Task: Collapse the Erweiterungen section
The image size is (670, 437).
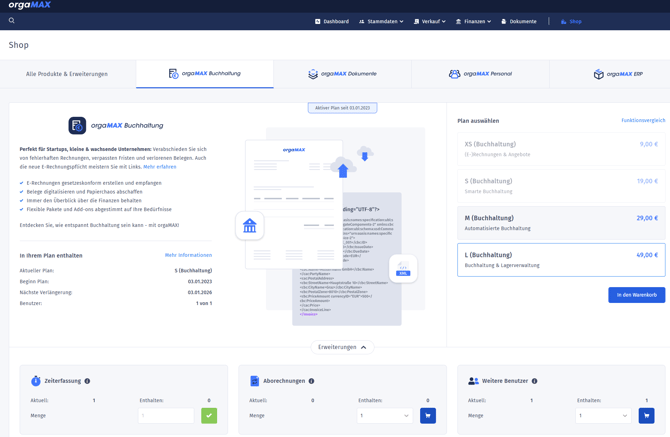Action: [342, 347]
